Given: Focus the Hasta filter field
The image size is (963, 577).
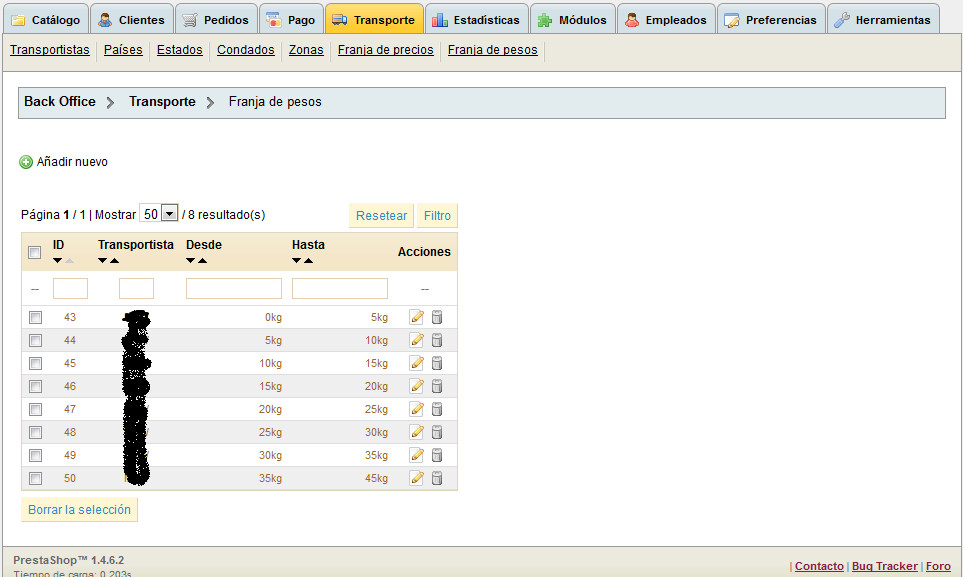Looking at the screenshot, I should [x=340, y=288].
